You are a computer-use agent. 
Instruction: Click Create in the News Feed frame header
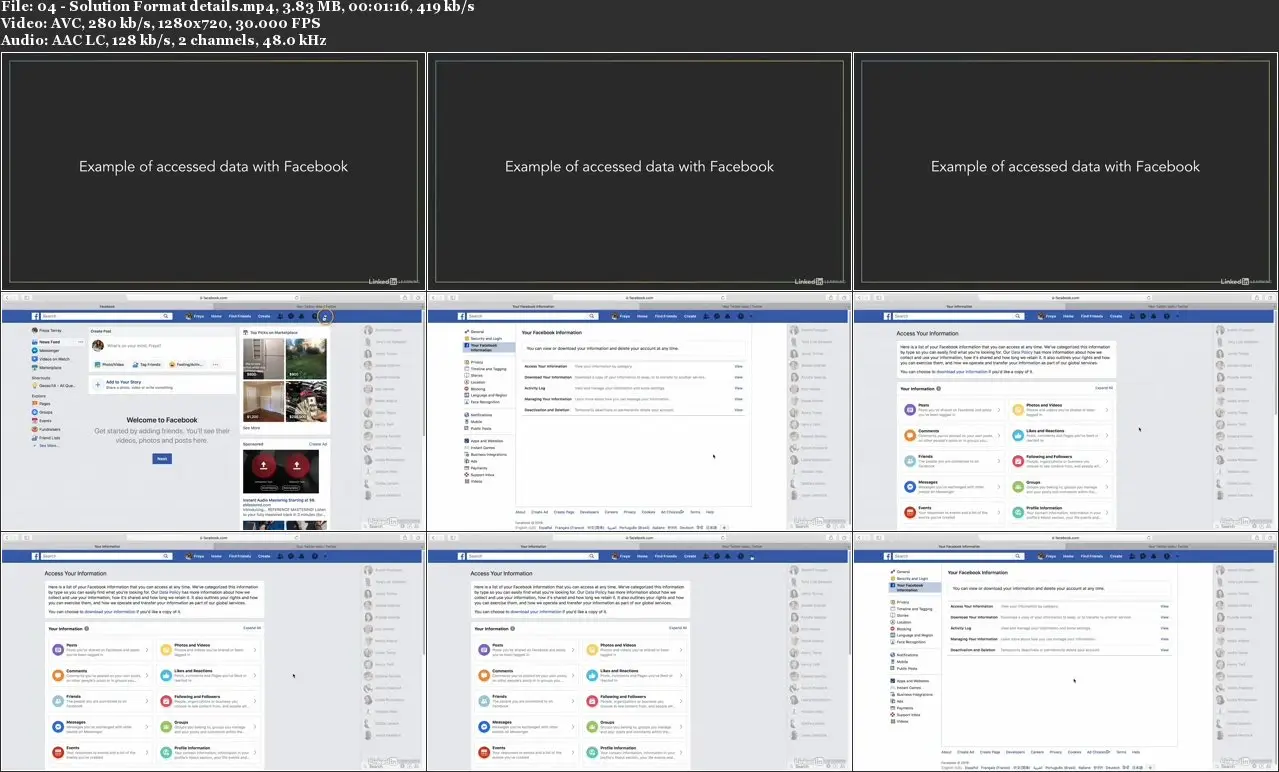click(x=264, y=316)
